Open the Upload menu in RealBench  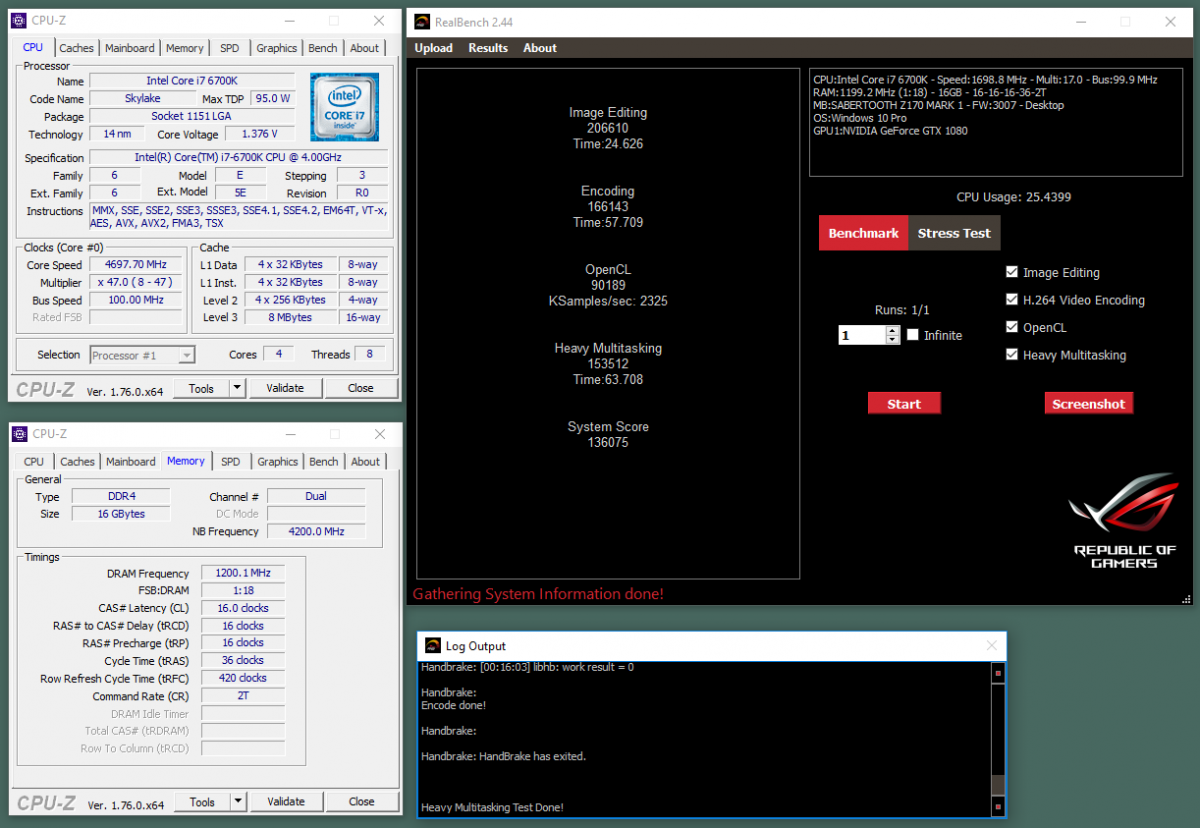click(x=434, y=48)
